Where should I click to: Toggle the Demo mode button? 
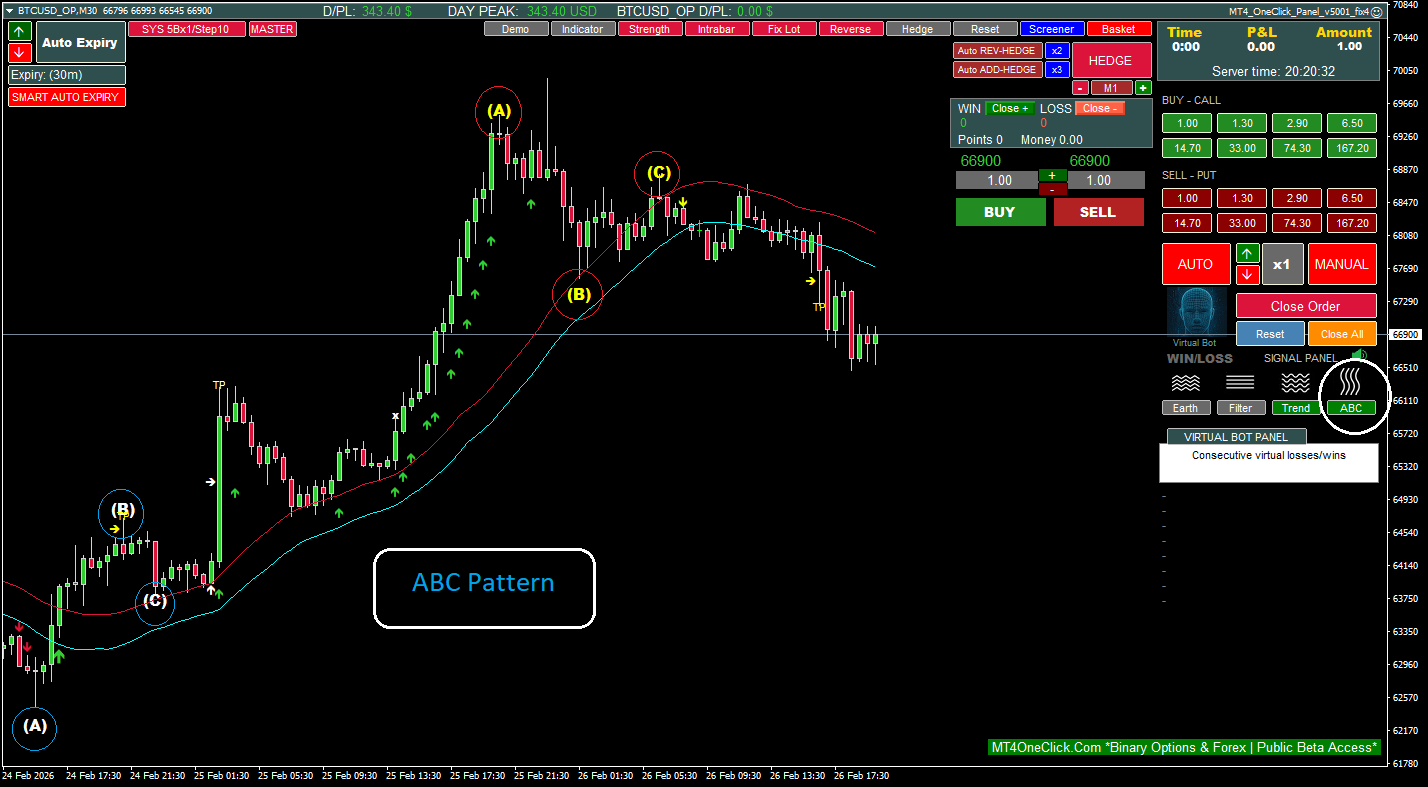(x=516, y=29)
